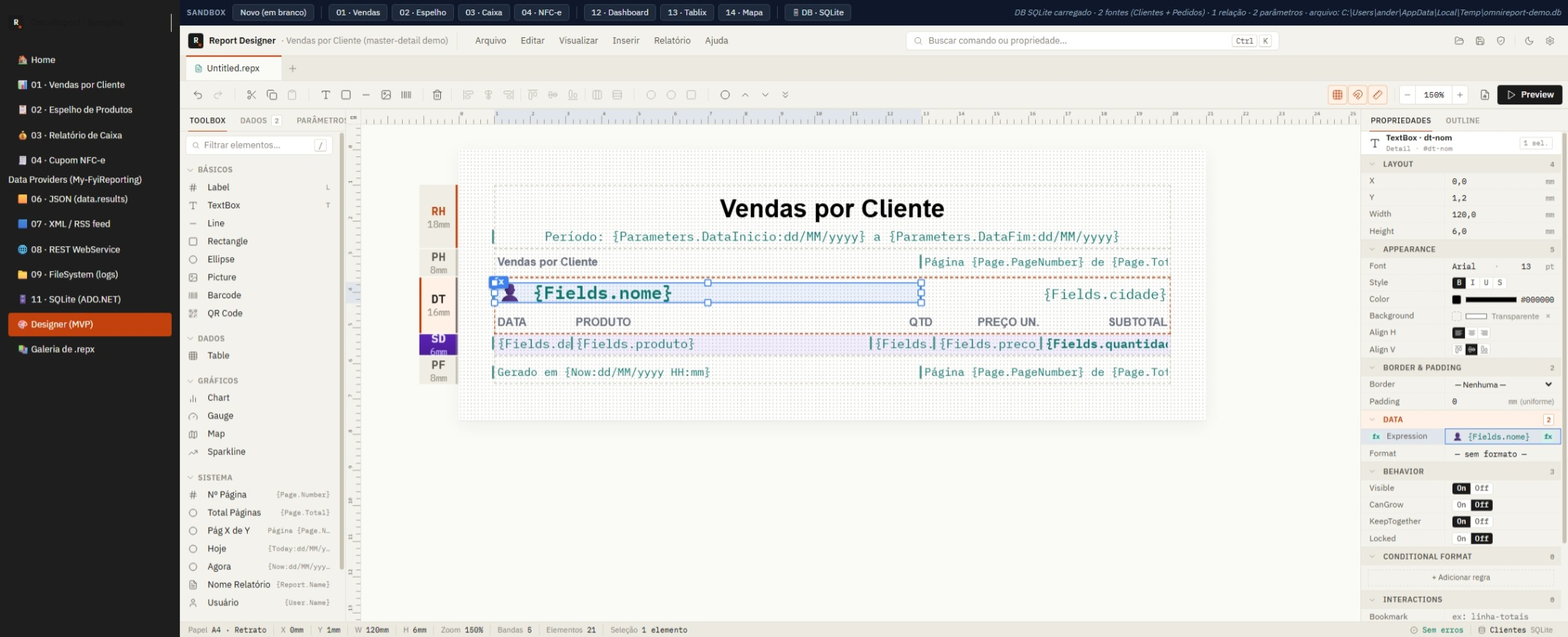Toggle the ruler display icon

pos(1378,95)
